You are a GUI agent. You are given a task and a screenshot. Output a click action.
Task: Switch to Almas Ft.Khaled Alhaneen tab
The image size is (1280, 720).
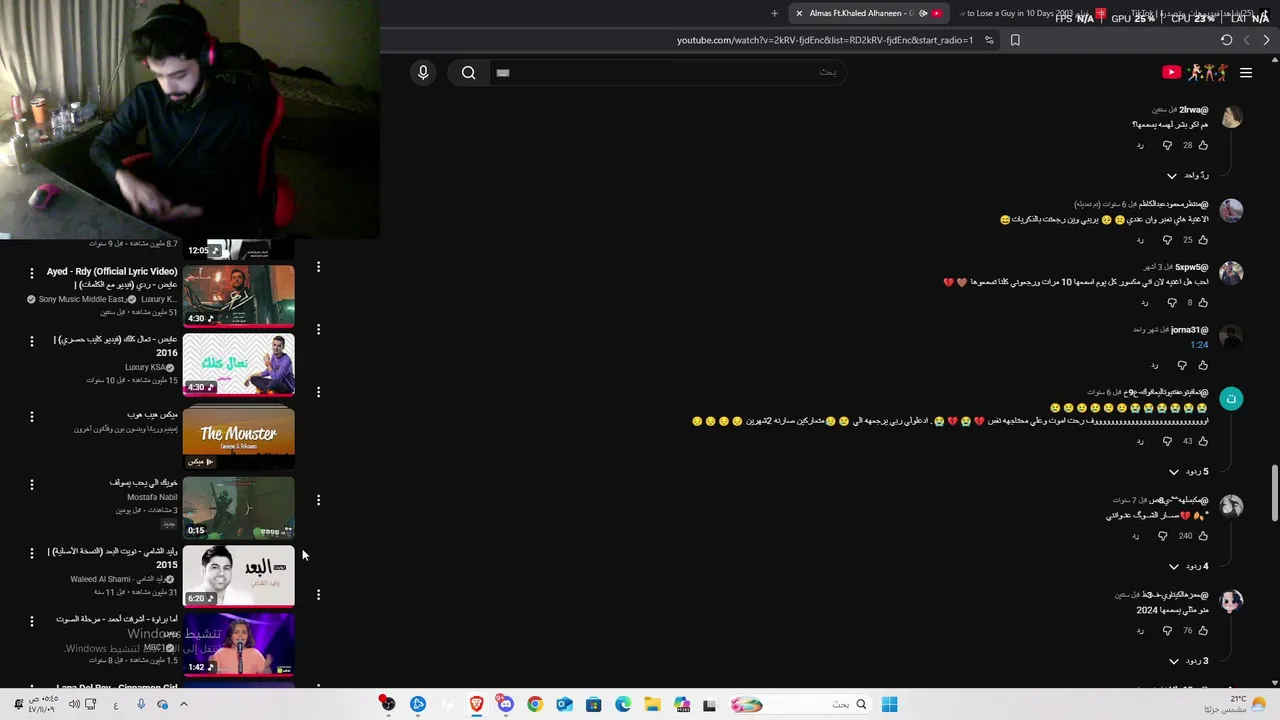click(x=867, y=13)
